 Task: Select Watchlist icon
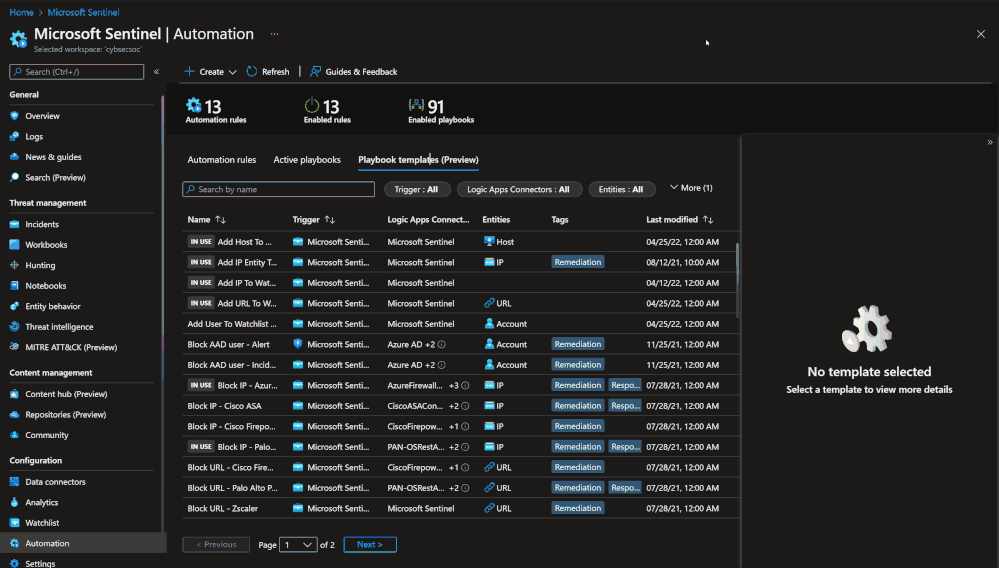[x=15, y=523]
